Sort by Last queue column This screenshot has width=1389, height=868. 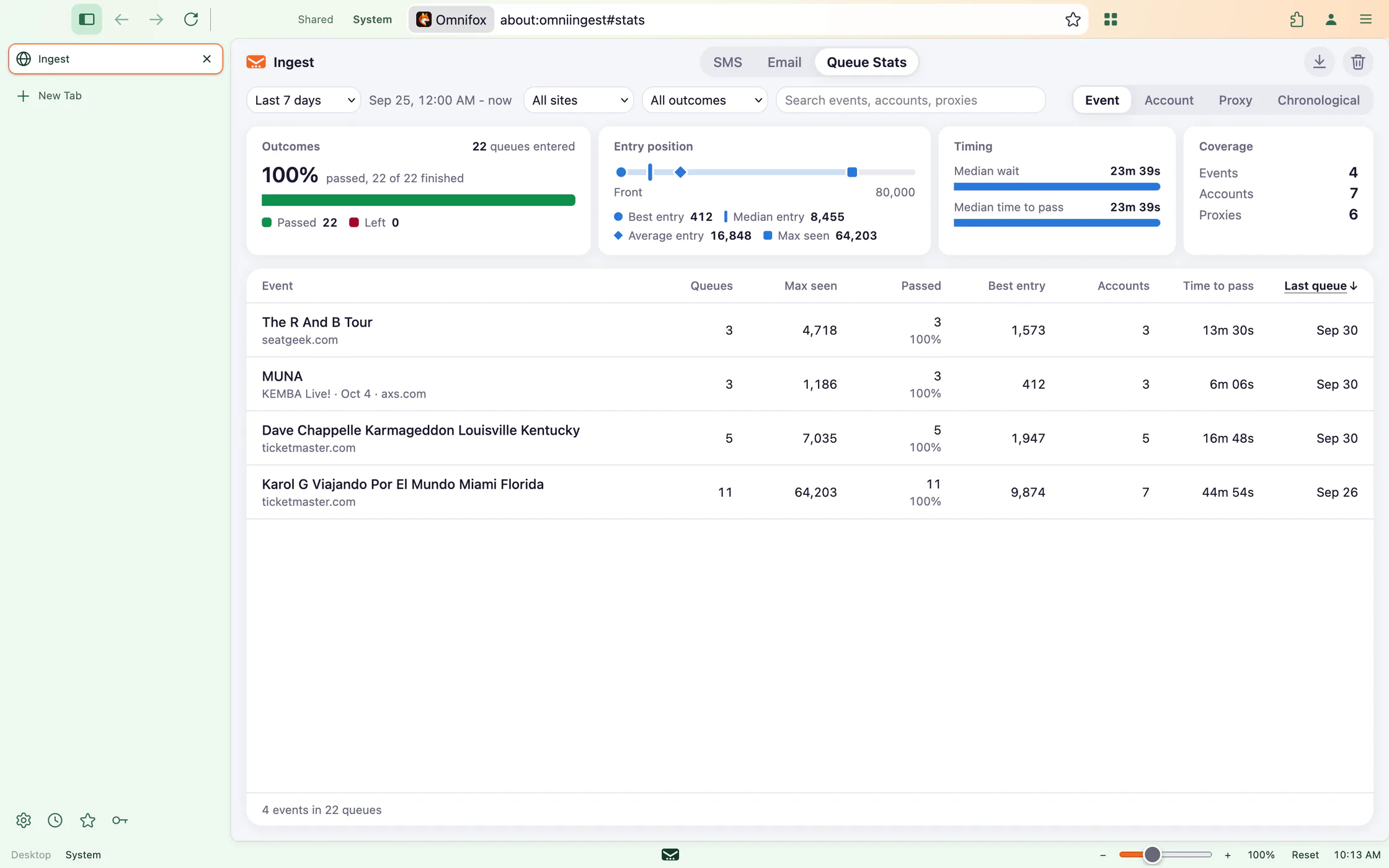(1321, 286)
